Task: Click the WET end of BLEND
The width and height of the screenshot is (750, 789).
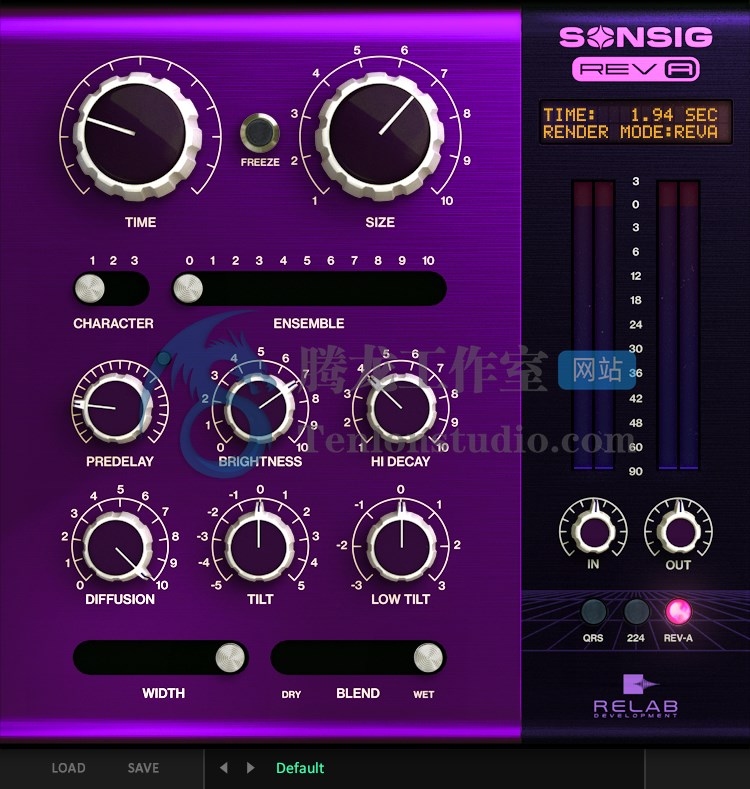Action: pos(424,694)
